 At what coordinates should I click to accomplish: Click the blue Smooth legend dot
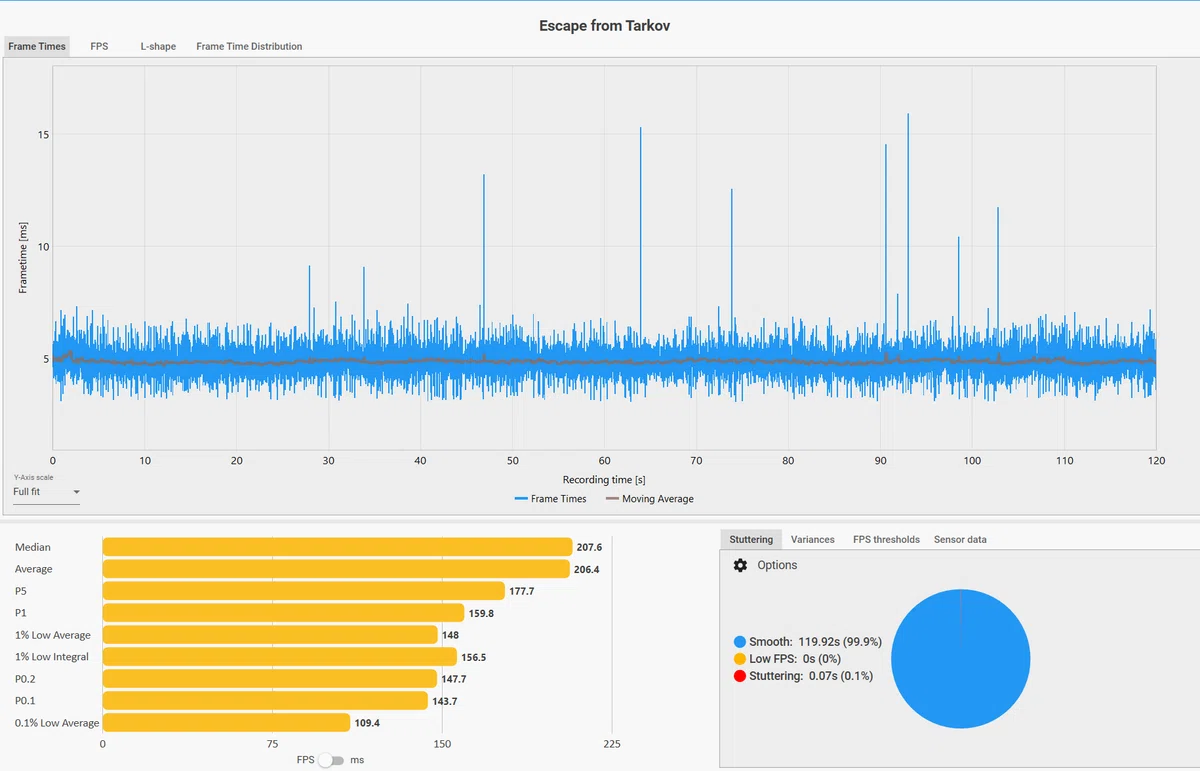(740, 641)
